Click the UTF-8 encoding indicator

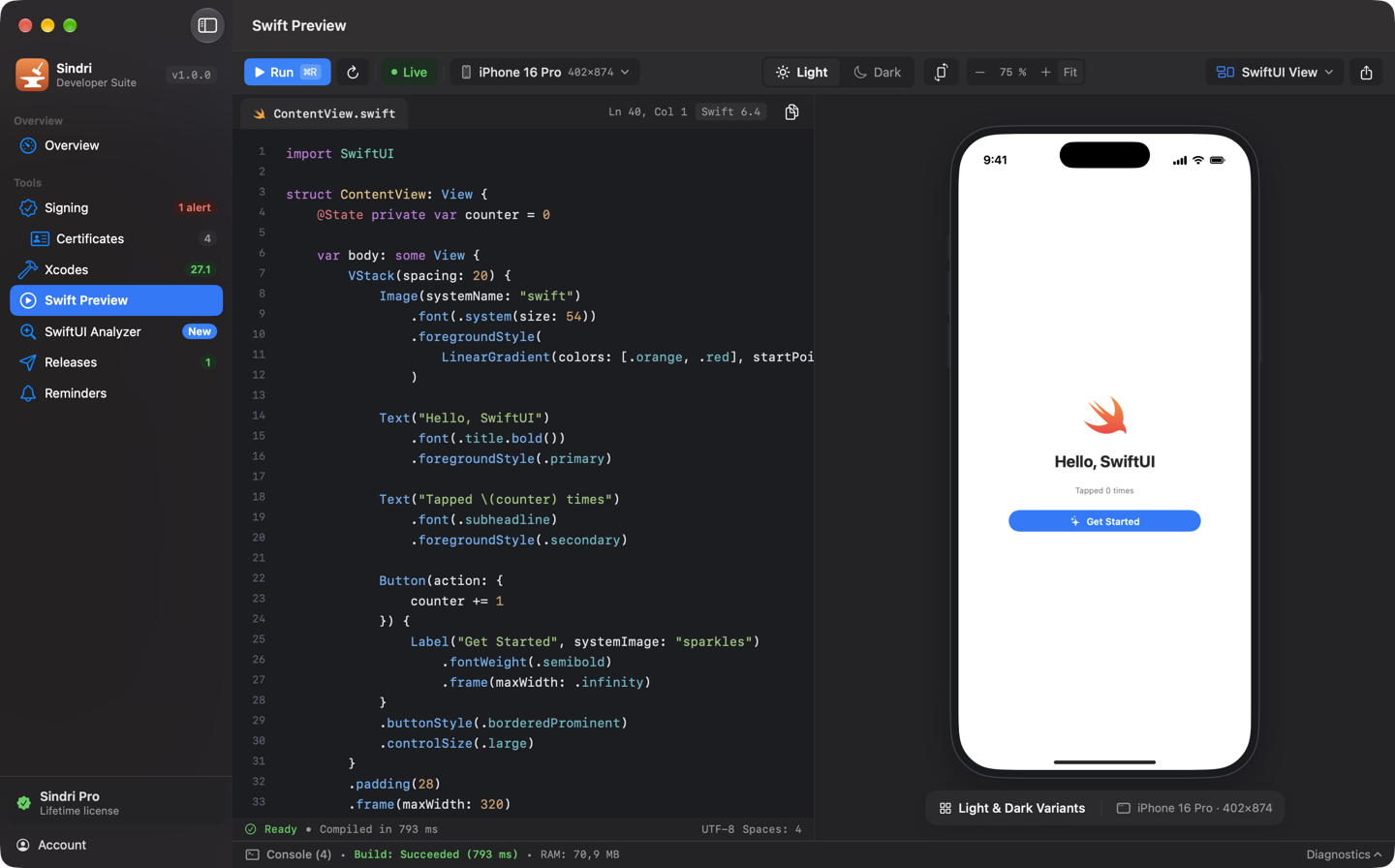(x=718, y=829)
